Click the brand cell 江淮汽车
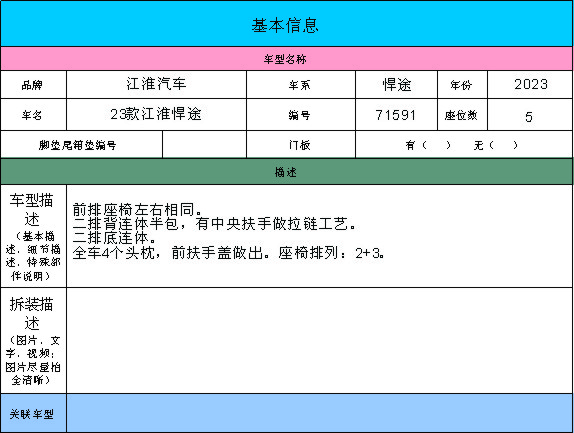 tap(156, 85)
